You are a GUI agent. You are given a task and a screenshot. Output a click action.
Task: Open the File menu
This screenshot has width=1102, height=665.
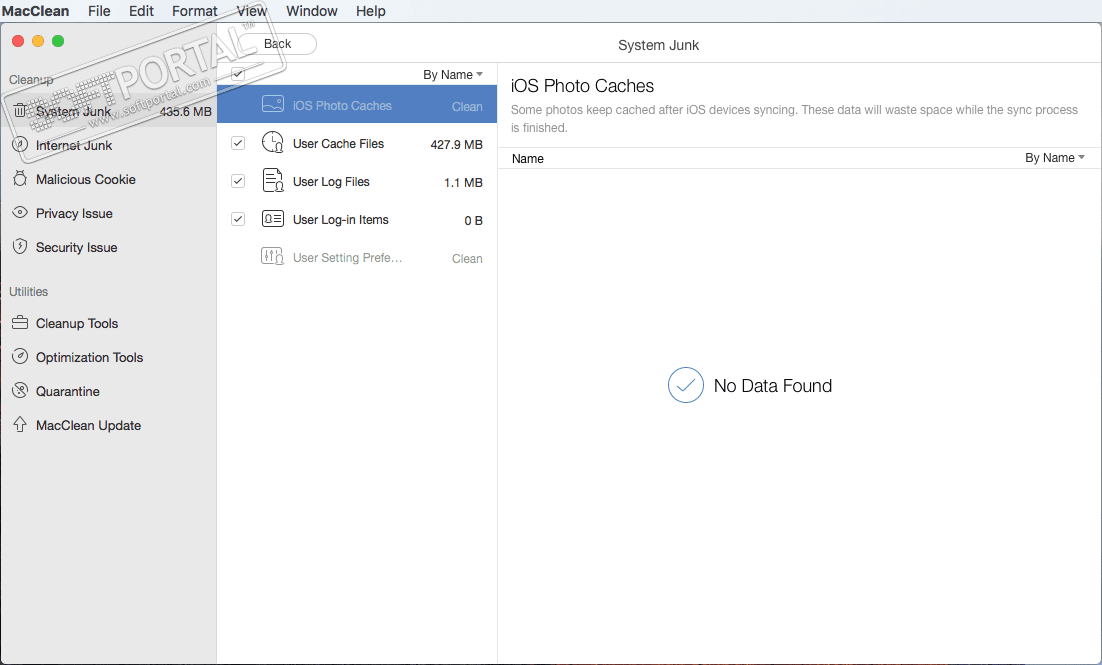99,11
